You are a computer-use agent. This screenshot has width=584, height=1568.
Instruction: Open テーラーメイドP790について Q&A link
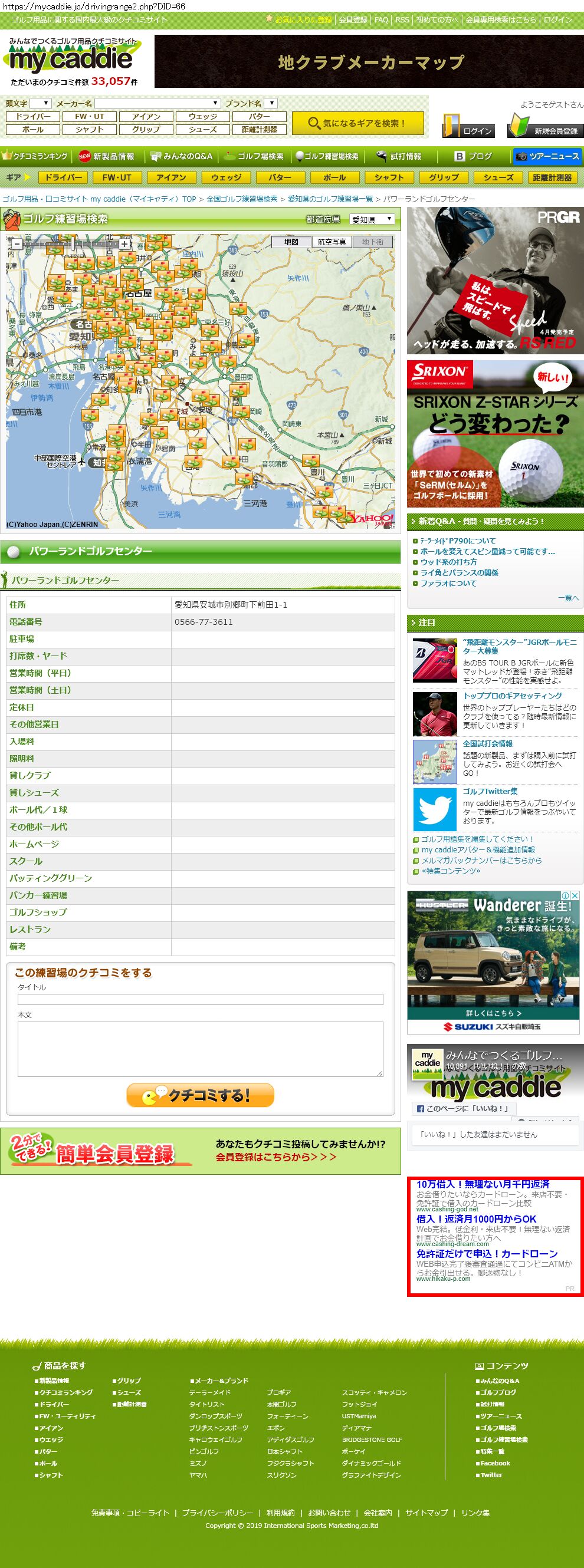(458, 541)
